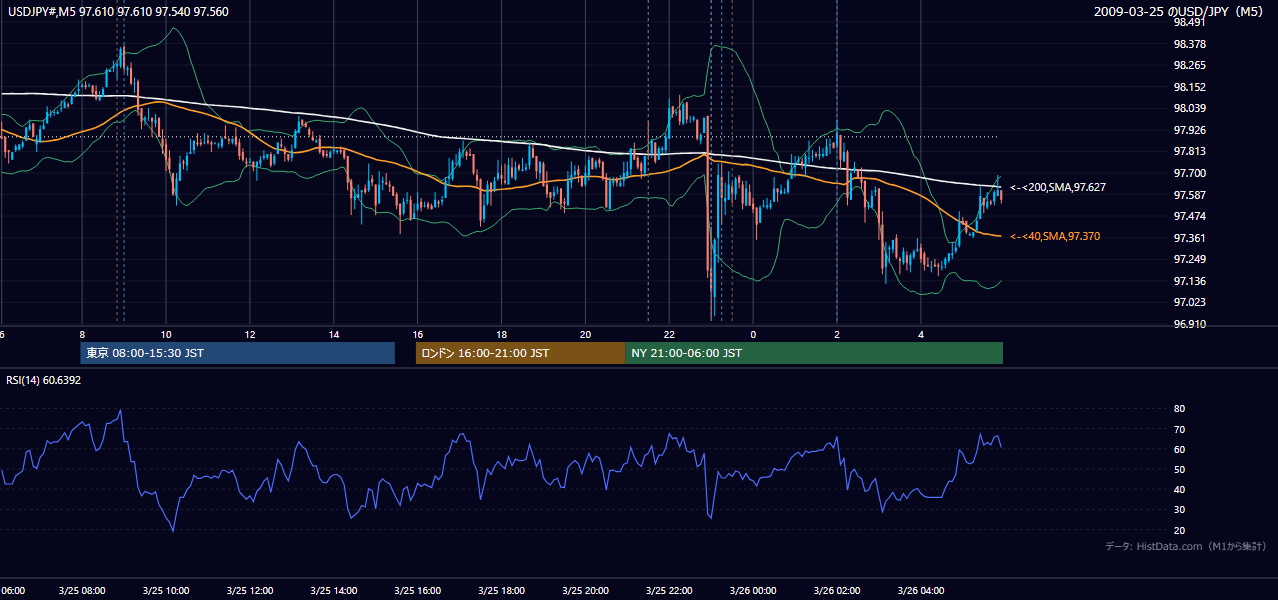
Task: Click the 3/25 16:00 time label
Action: [x=418, y=591]
